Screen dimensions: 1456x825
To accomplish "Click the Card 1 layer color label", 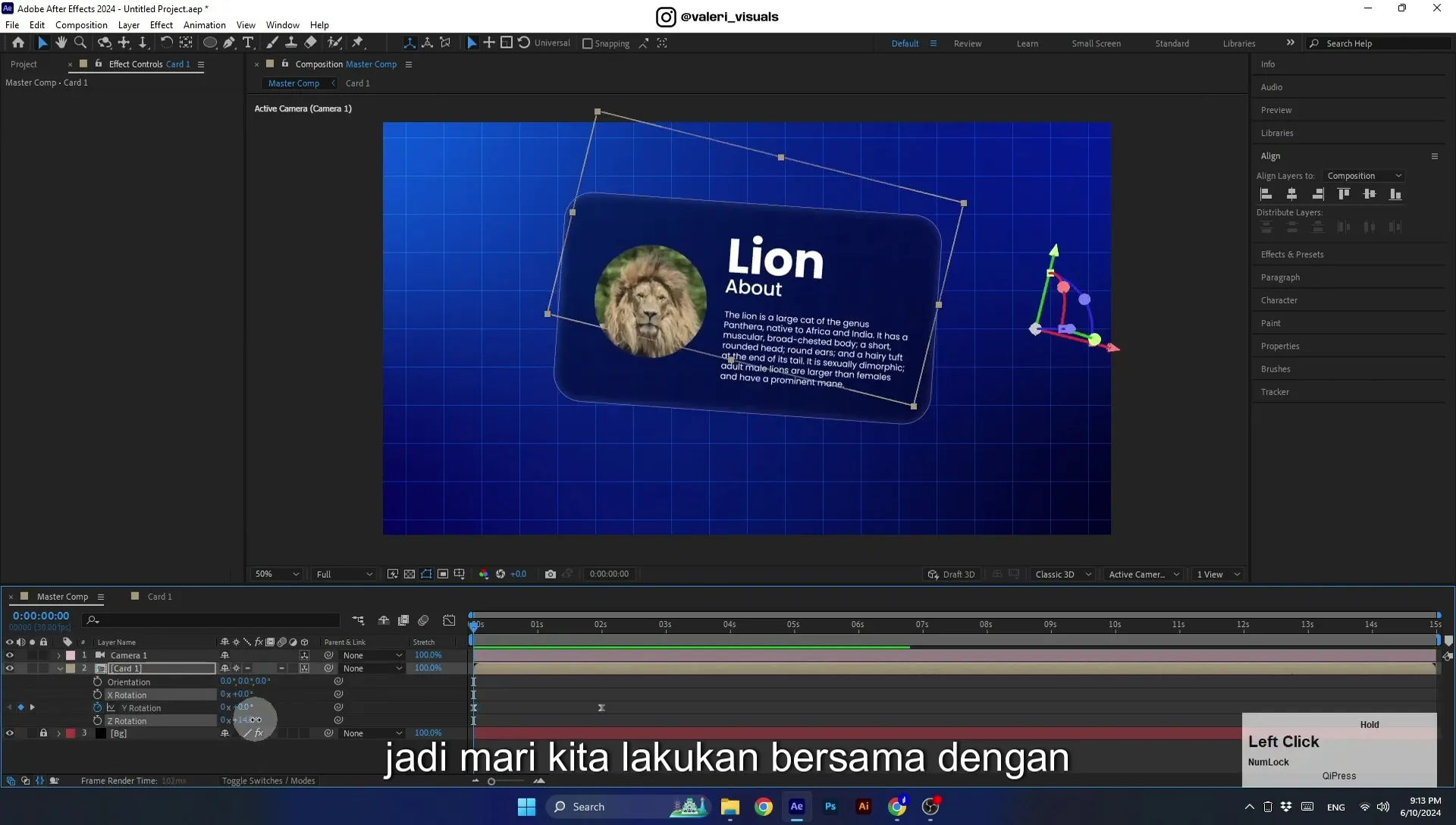I will point(71,668).
